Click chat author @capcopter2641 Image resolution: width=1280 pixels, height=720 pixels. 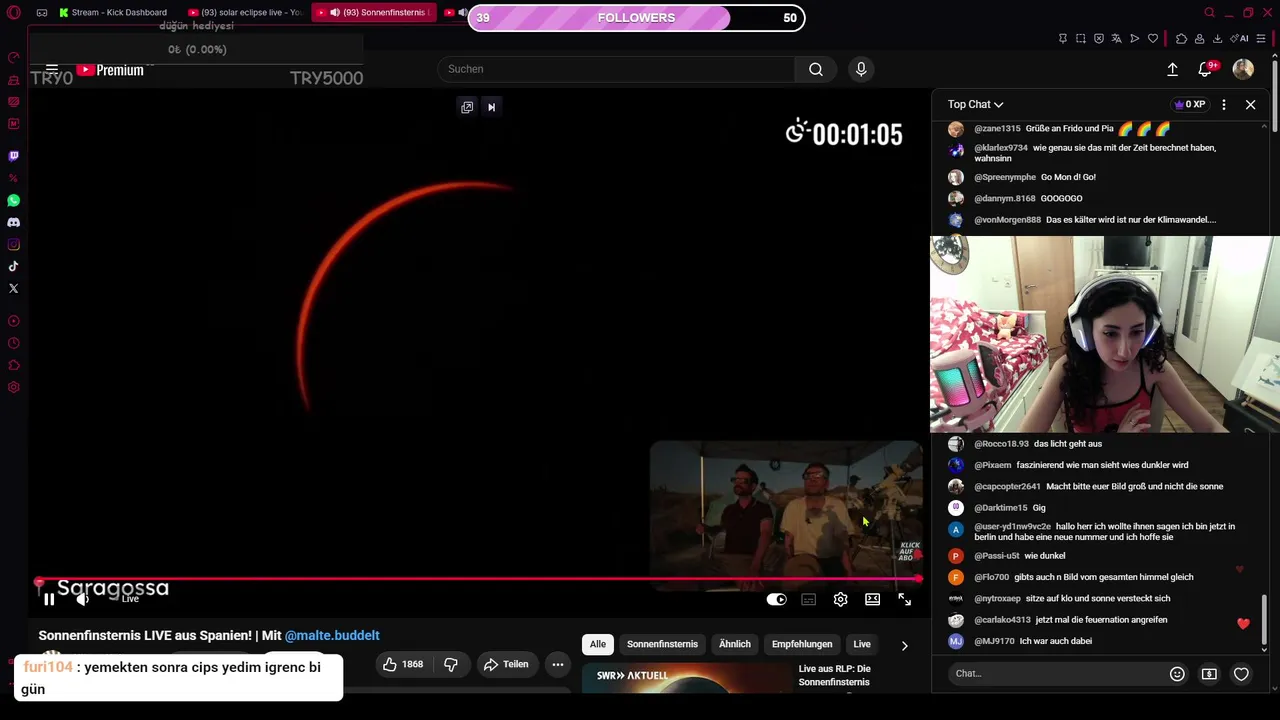tap(1007, 486)
